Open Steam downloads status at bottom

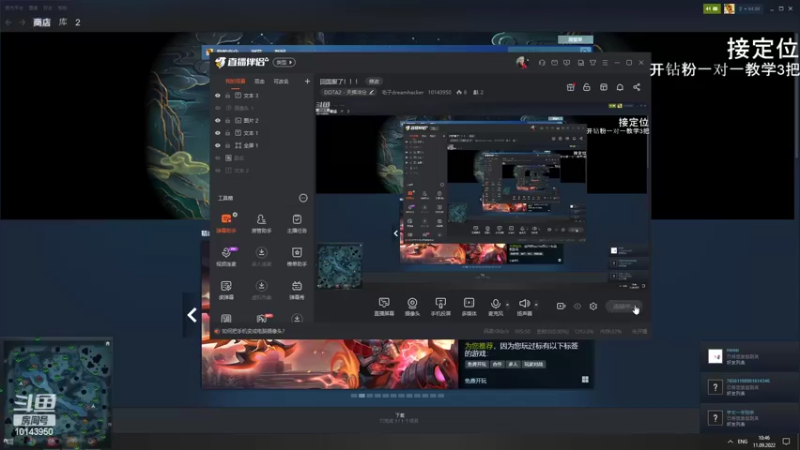399,418
